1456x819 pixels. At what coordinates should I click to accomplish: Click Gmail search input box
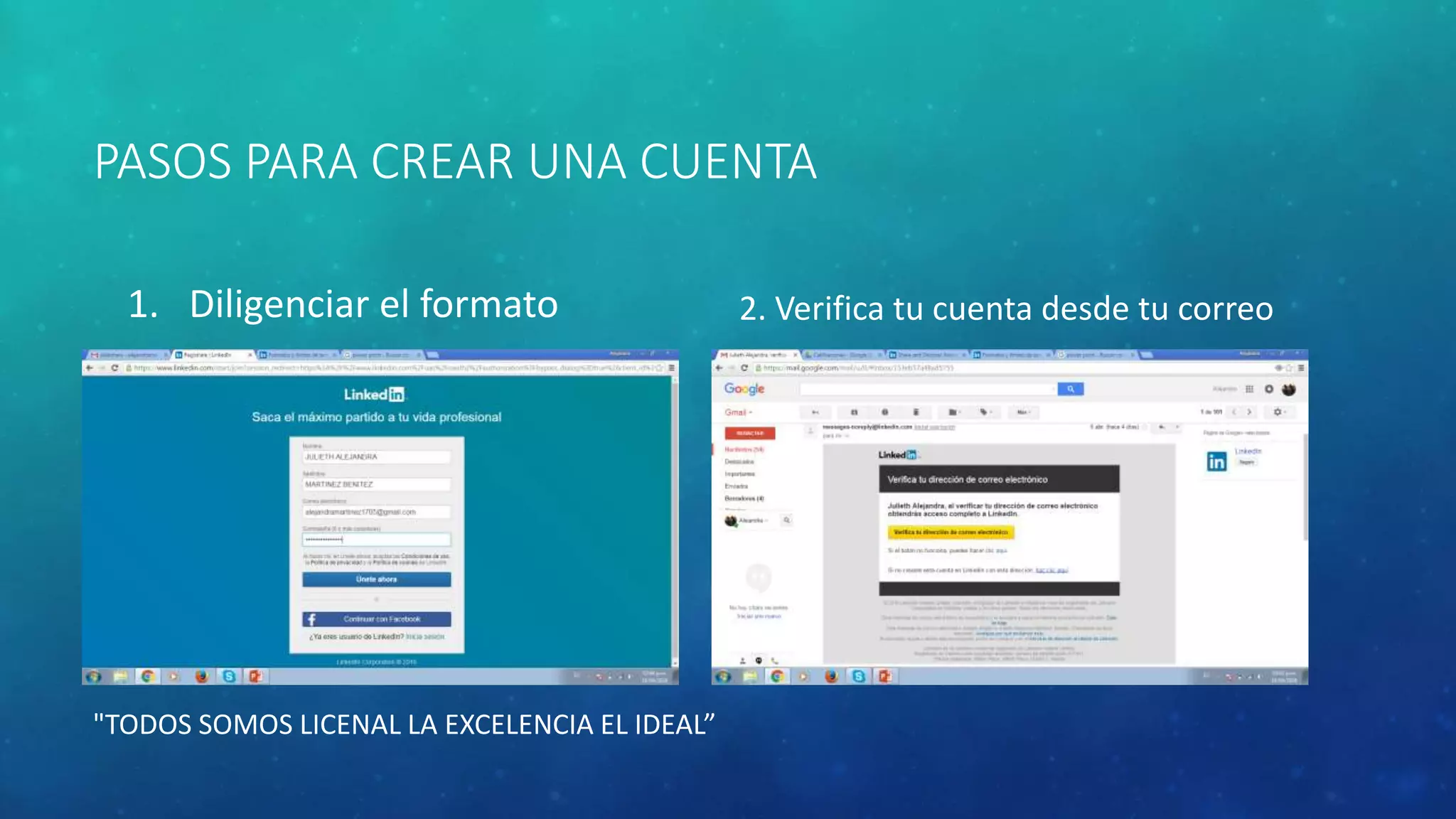(x=928, y=389)
